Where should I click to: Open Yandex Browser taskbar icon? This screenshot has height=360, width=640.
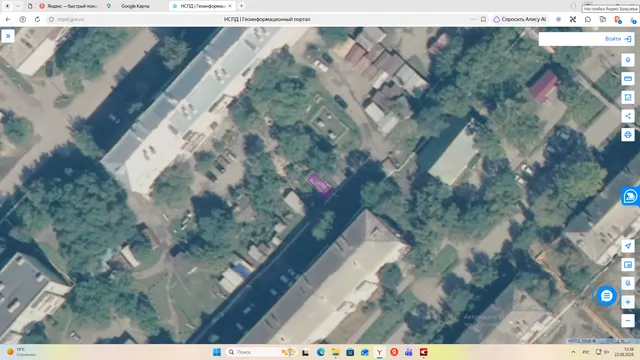click(379, 352)
